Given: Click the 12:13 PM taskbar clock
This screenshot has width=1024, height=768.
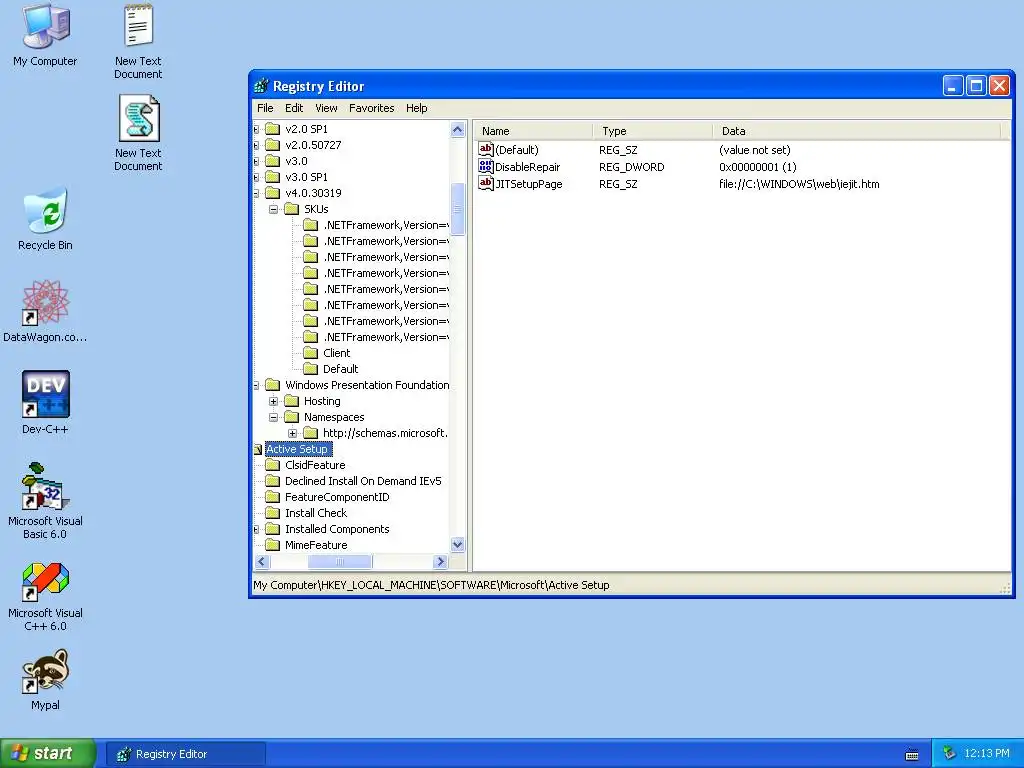Looking at the screenshot, I should point(986,753).
